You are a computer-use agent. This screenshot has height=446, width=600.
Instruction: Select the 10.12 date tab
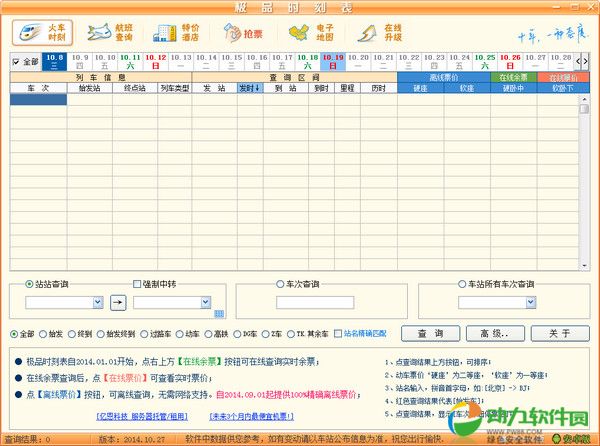click(155, 62)
